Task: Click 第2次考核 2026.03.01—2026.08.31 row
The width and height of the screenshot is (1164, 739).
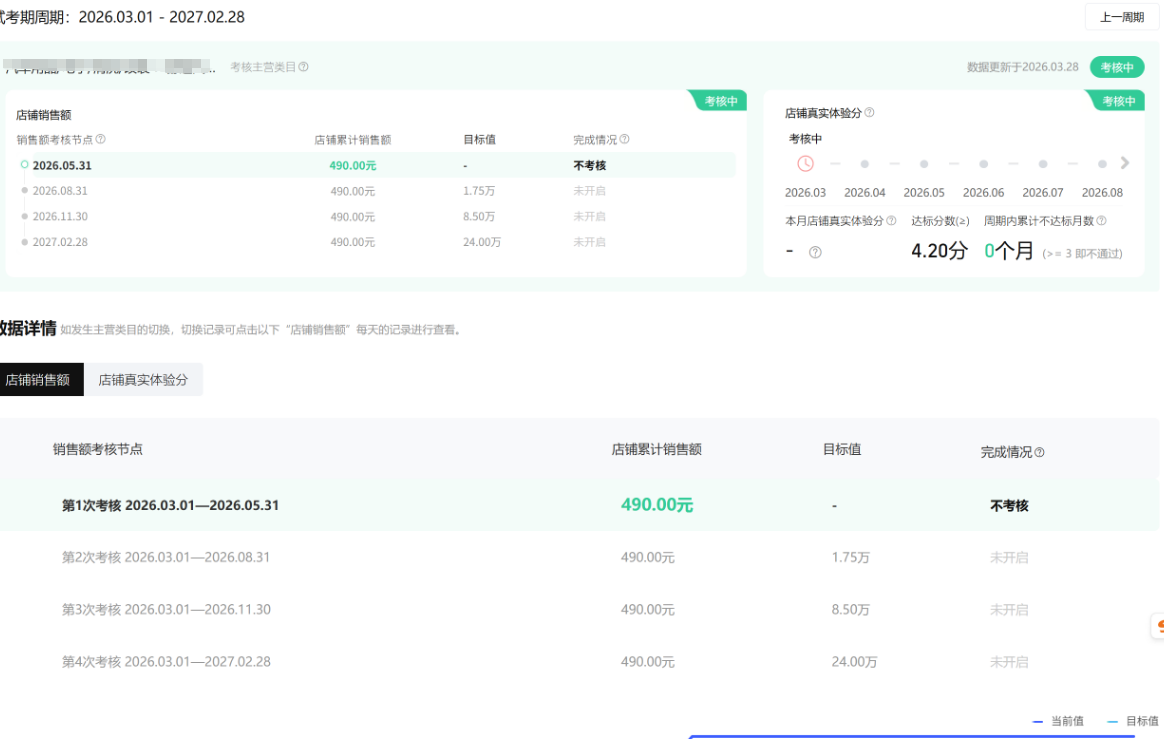Action: coord(579,557)
